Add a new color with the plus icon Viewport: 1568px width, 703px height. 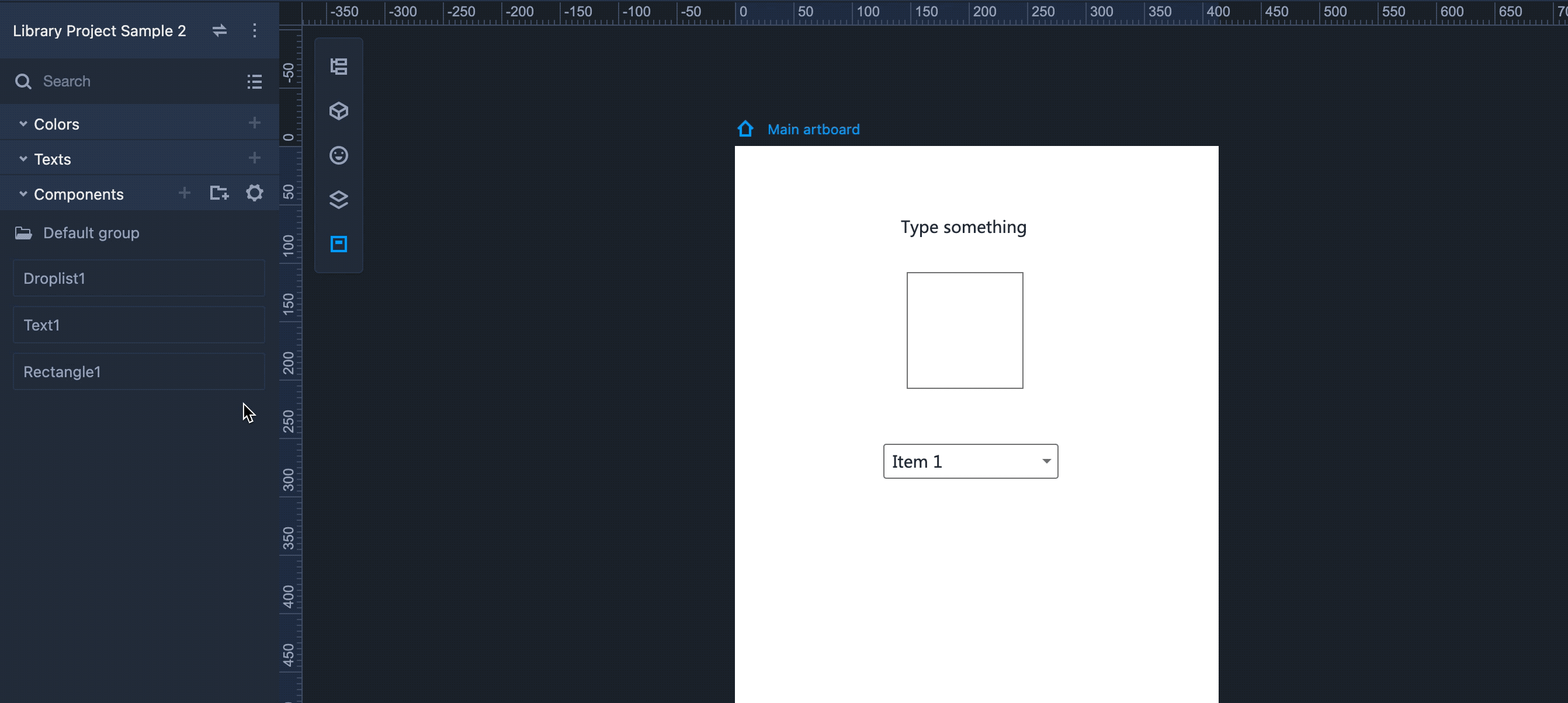pos(255,123)
